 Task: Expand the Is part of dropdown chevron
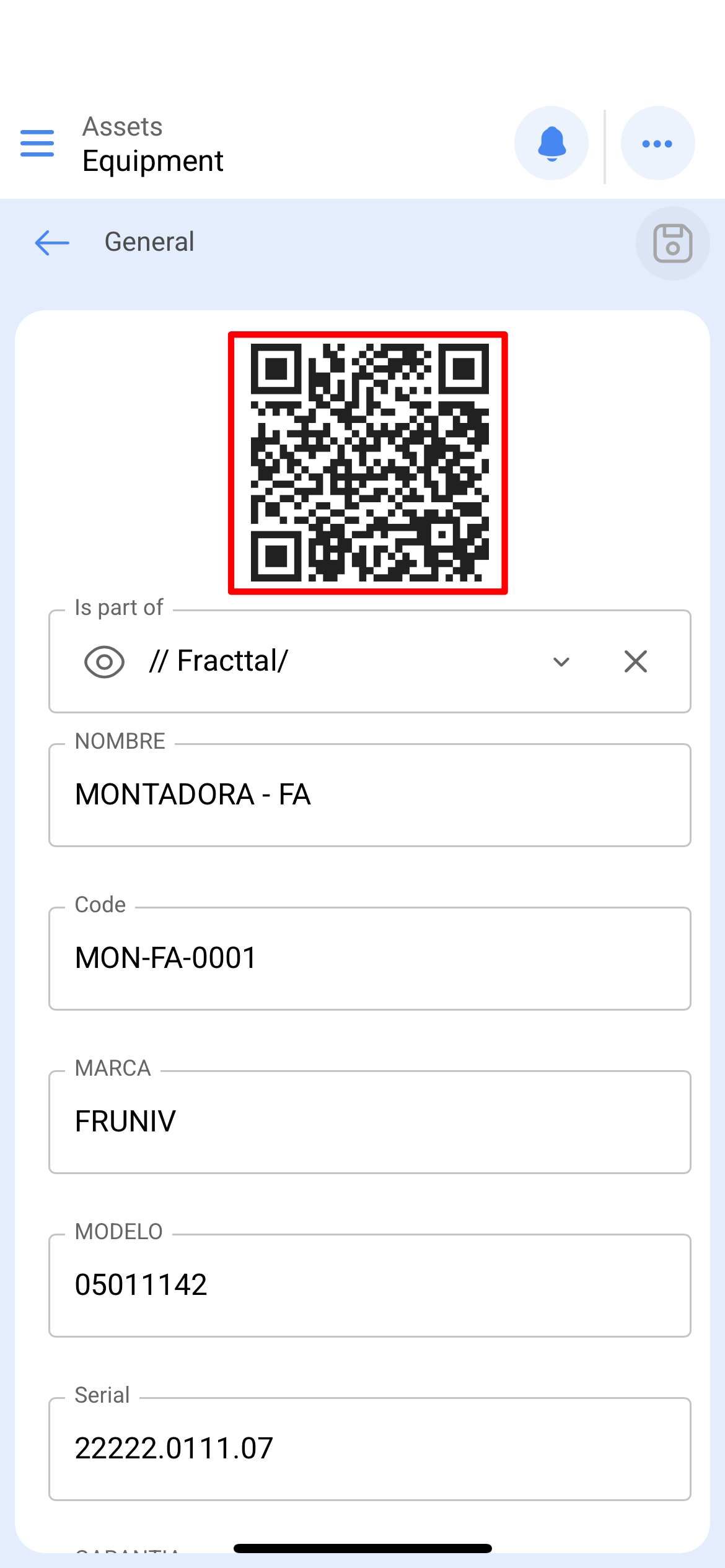click(561, 661)
